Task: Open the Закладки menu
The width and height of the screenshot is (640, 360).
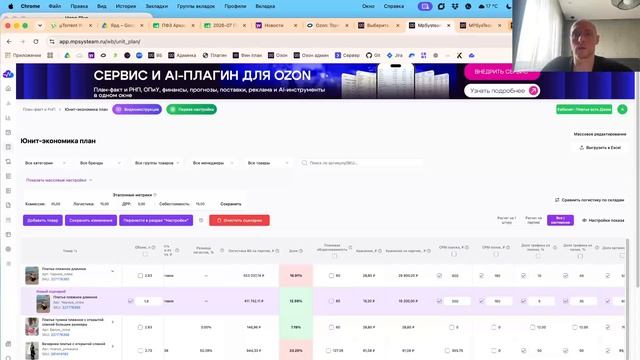Action: 156,6
